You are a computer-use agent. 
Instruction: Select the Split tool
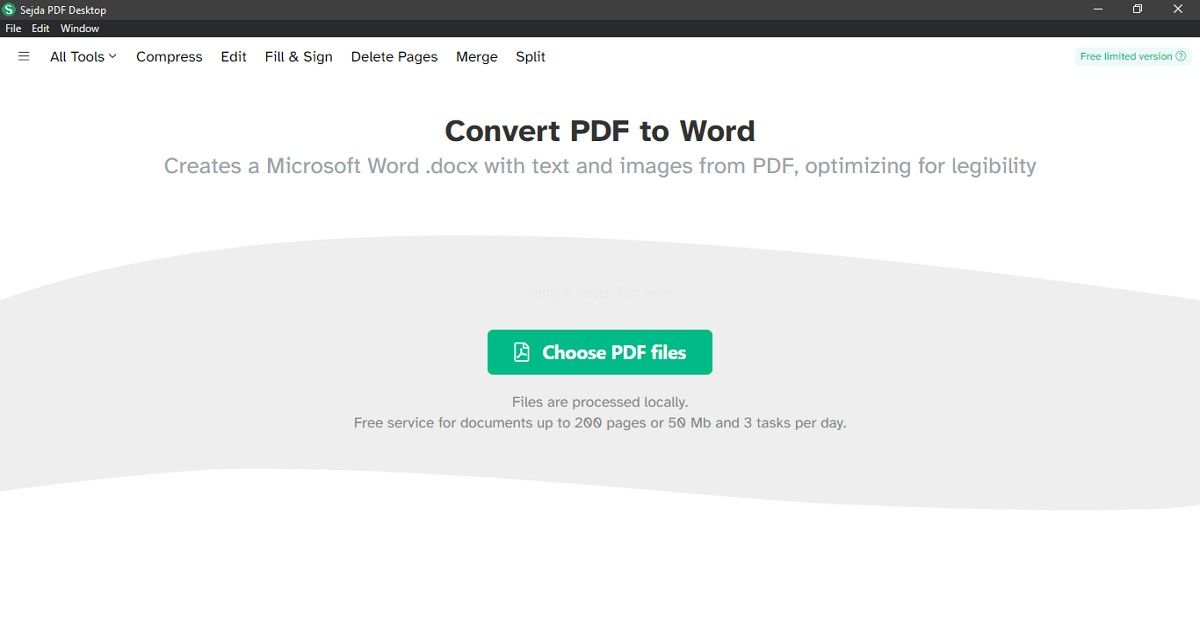coord(531,57)
